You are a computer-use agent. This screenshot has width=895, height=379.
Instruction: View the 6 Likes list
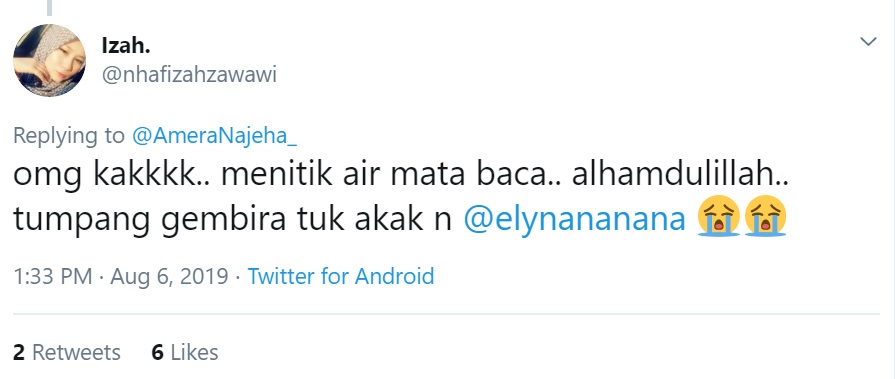pos(185,352)
